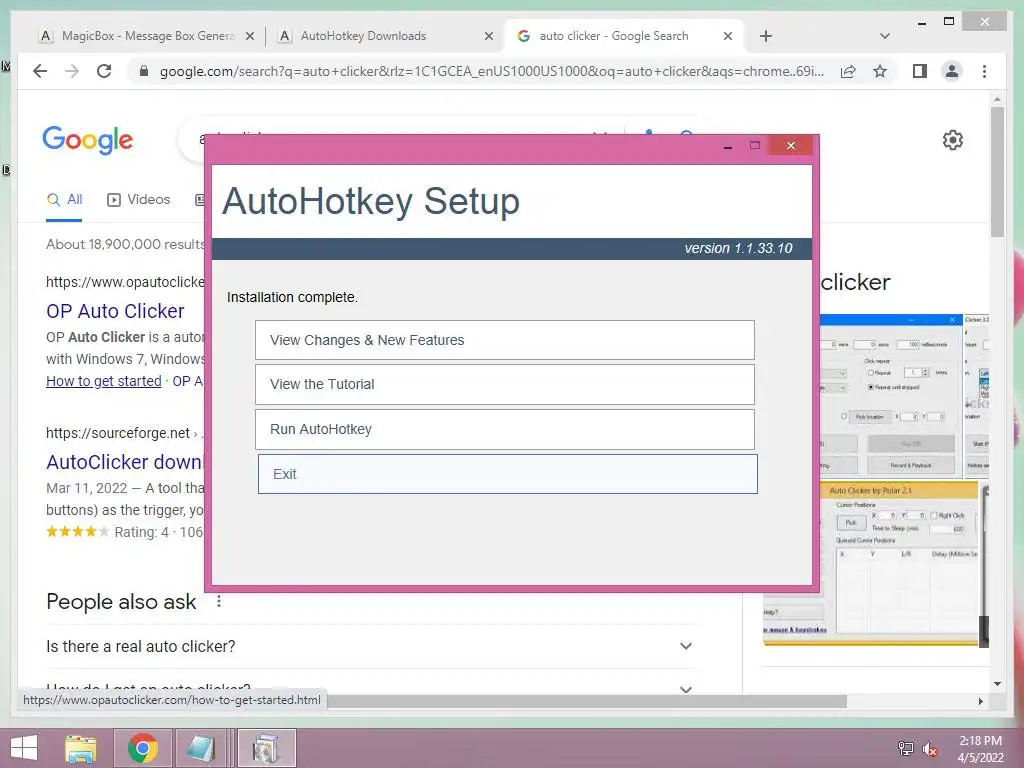Select the All search filter tab
This screenshot has width=1024, height=768.
[x=64, y=200]
